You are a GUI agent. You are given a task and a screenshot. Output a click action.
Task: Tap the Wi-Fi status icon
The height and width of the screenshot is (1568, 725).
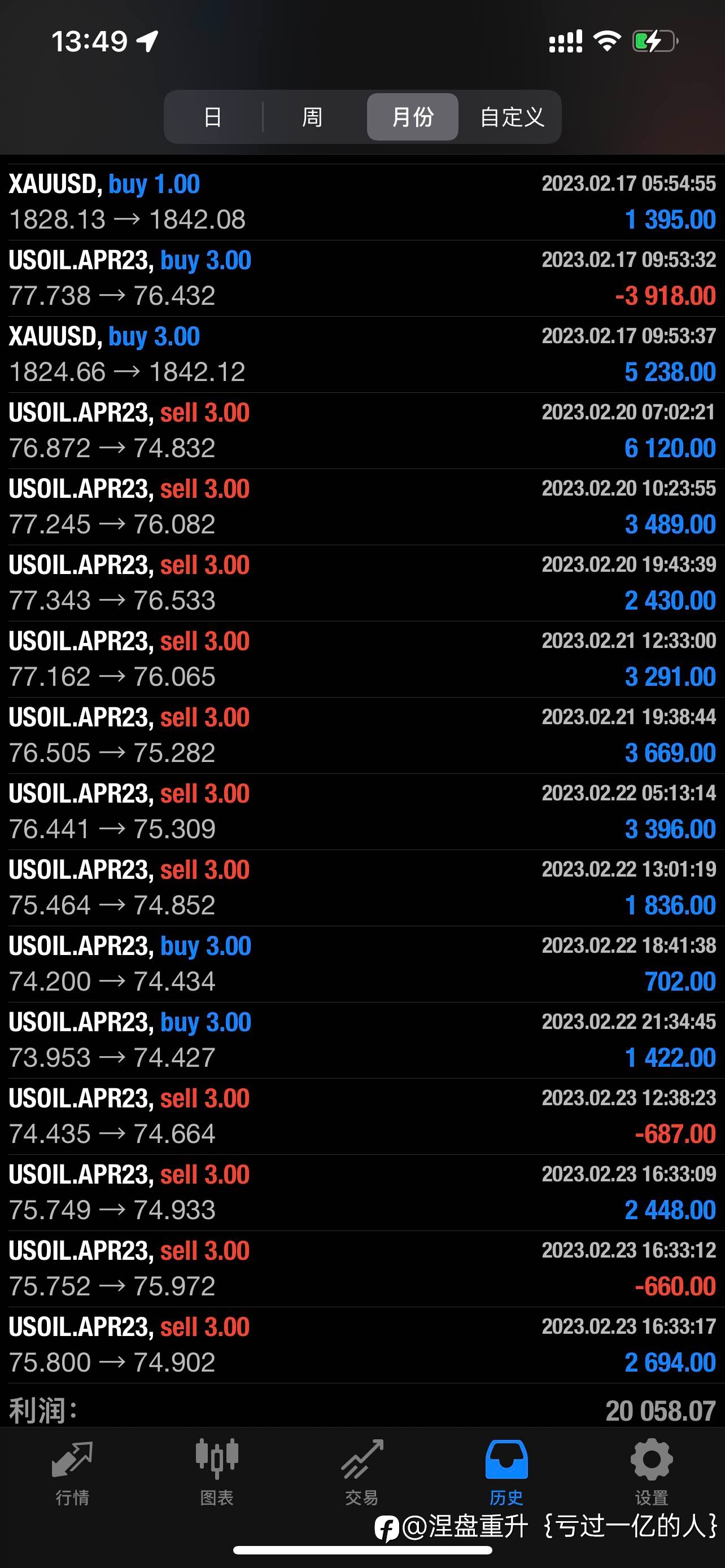pos(607,41)
